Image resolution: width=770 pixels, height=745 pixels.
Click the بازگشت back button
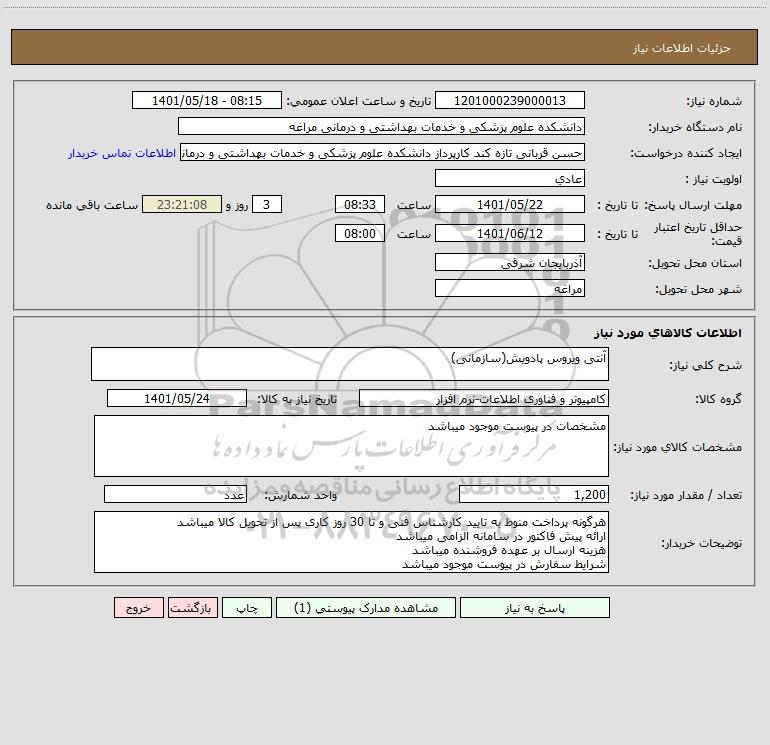click(192, 608)
